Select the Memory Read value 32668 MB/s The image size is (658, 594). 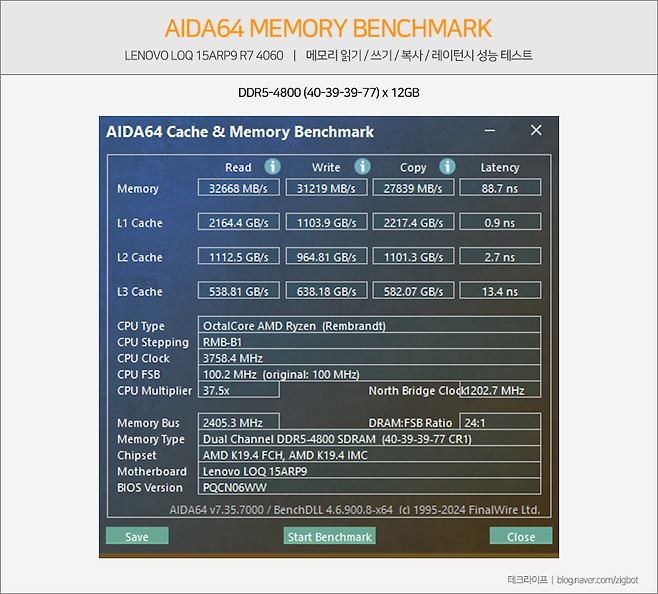[238, 188]
